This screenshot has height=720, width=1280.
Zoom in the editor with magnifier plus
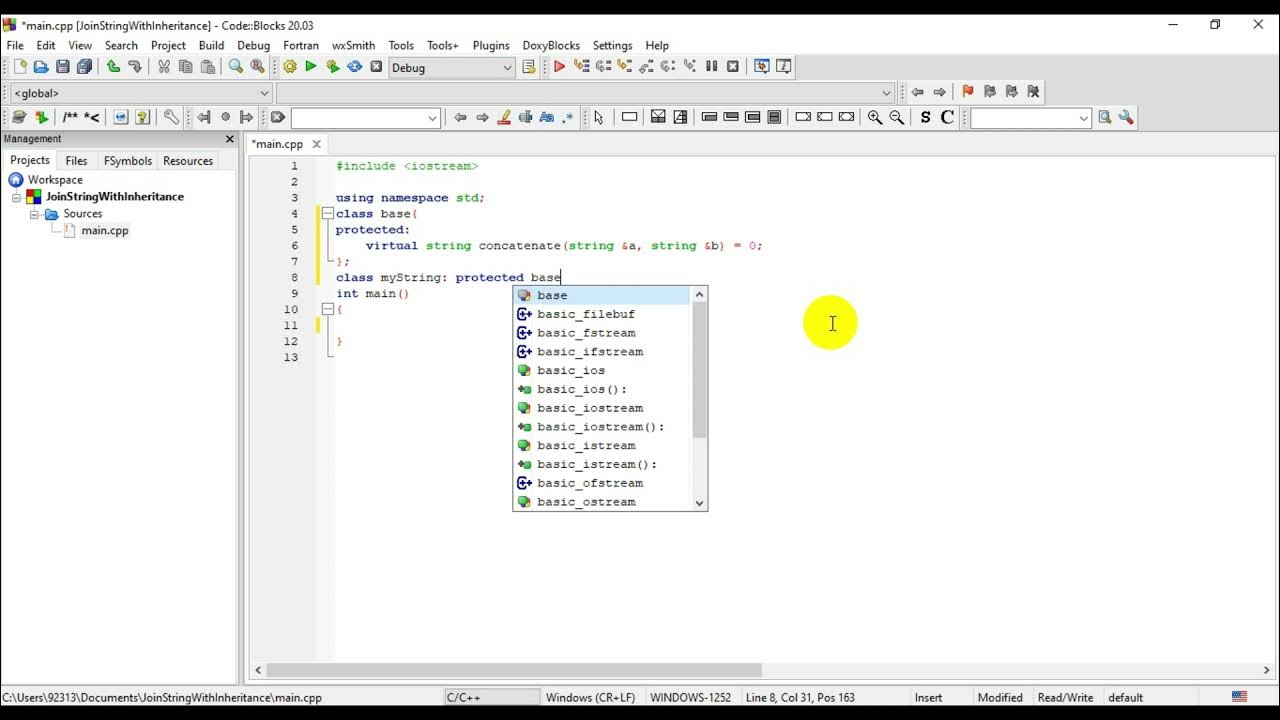tap(875, 118)
